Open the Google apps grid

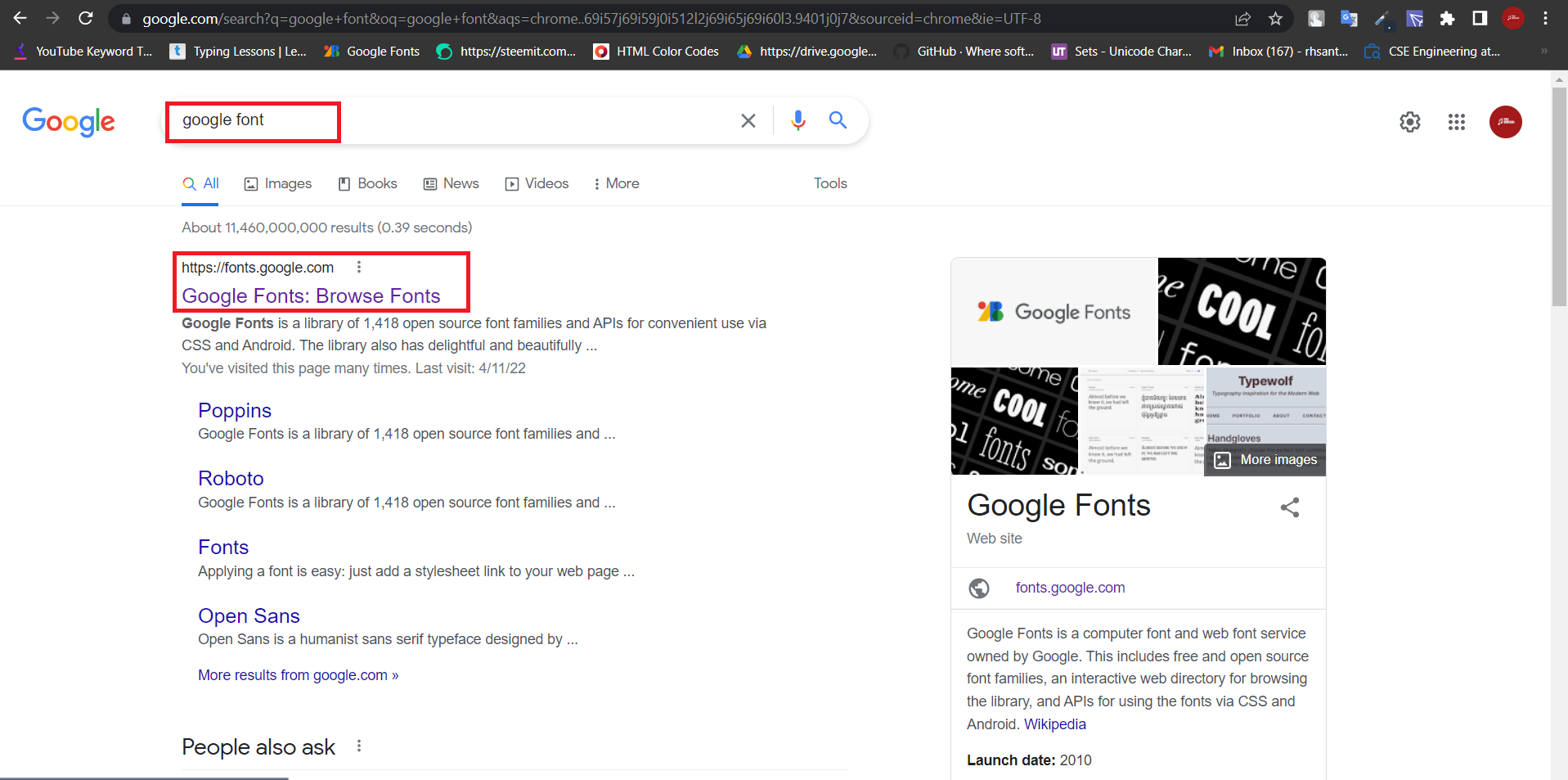pos(1457,122)
